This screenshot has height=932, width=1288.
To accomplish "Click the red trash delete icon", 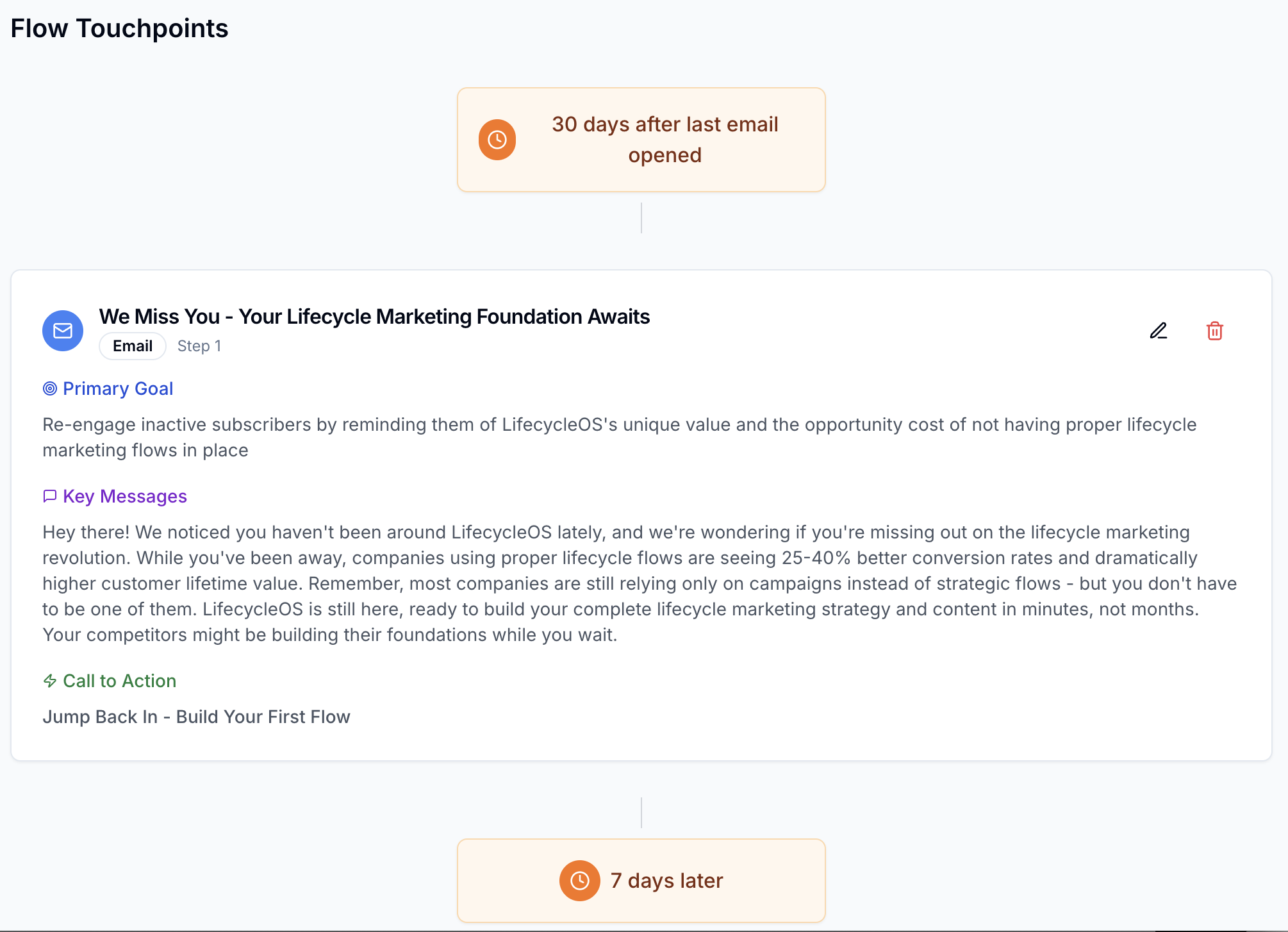I will [1214, 331].
